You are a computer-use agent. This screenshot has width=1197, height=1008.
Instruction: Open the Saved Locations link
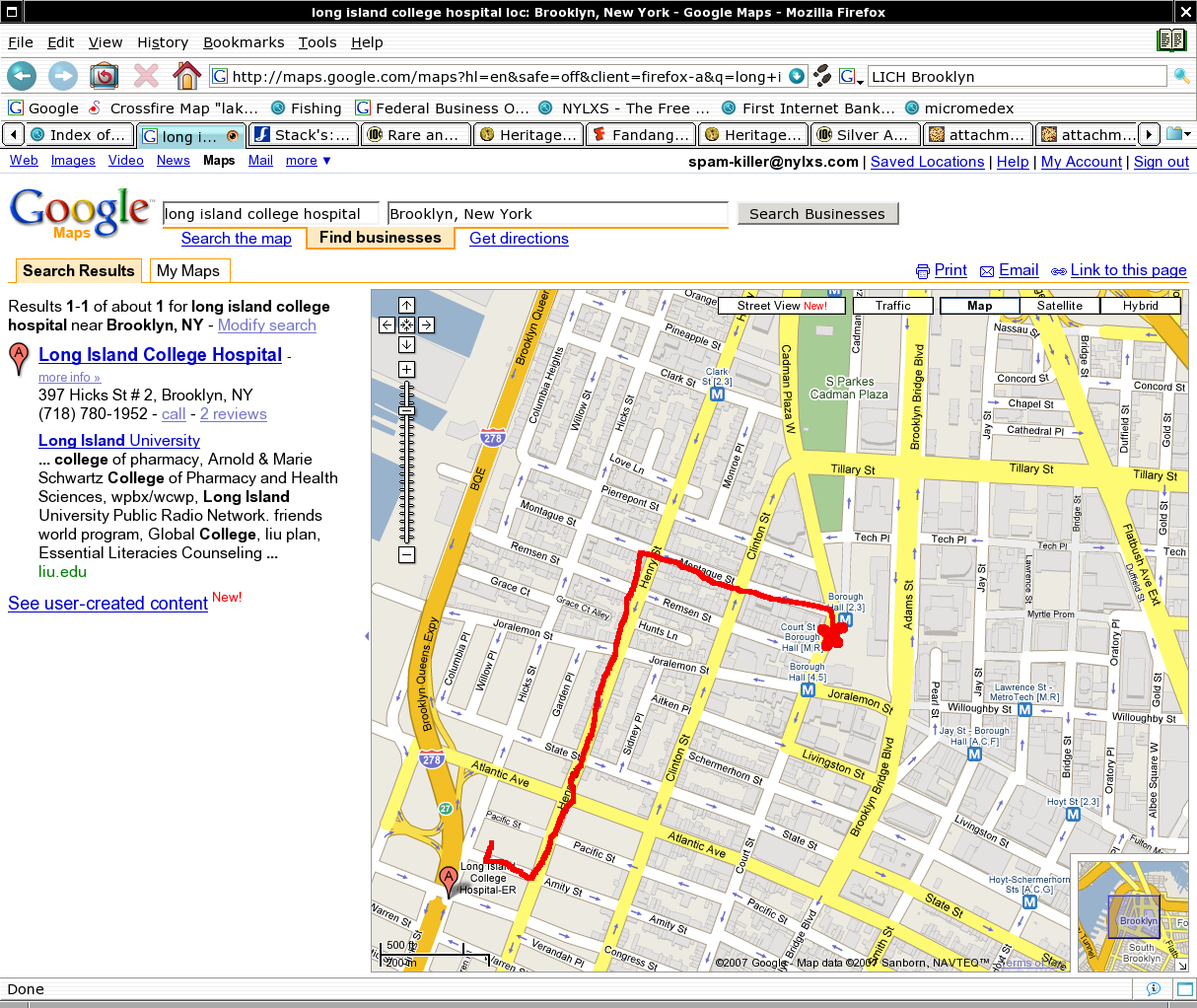pos(928,162)
